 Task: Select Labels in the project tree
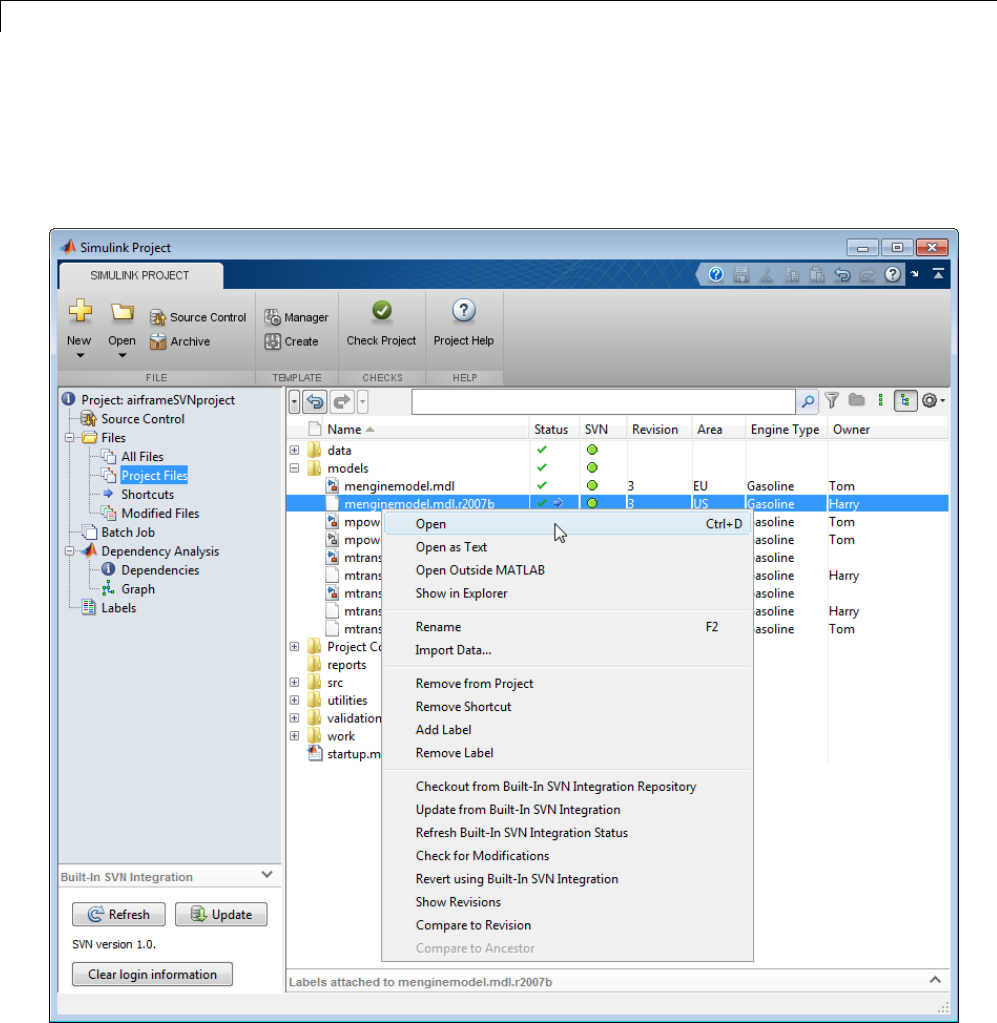119,608
